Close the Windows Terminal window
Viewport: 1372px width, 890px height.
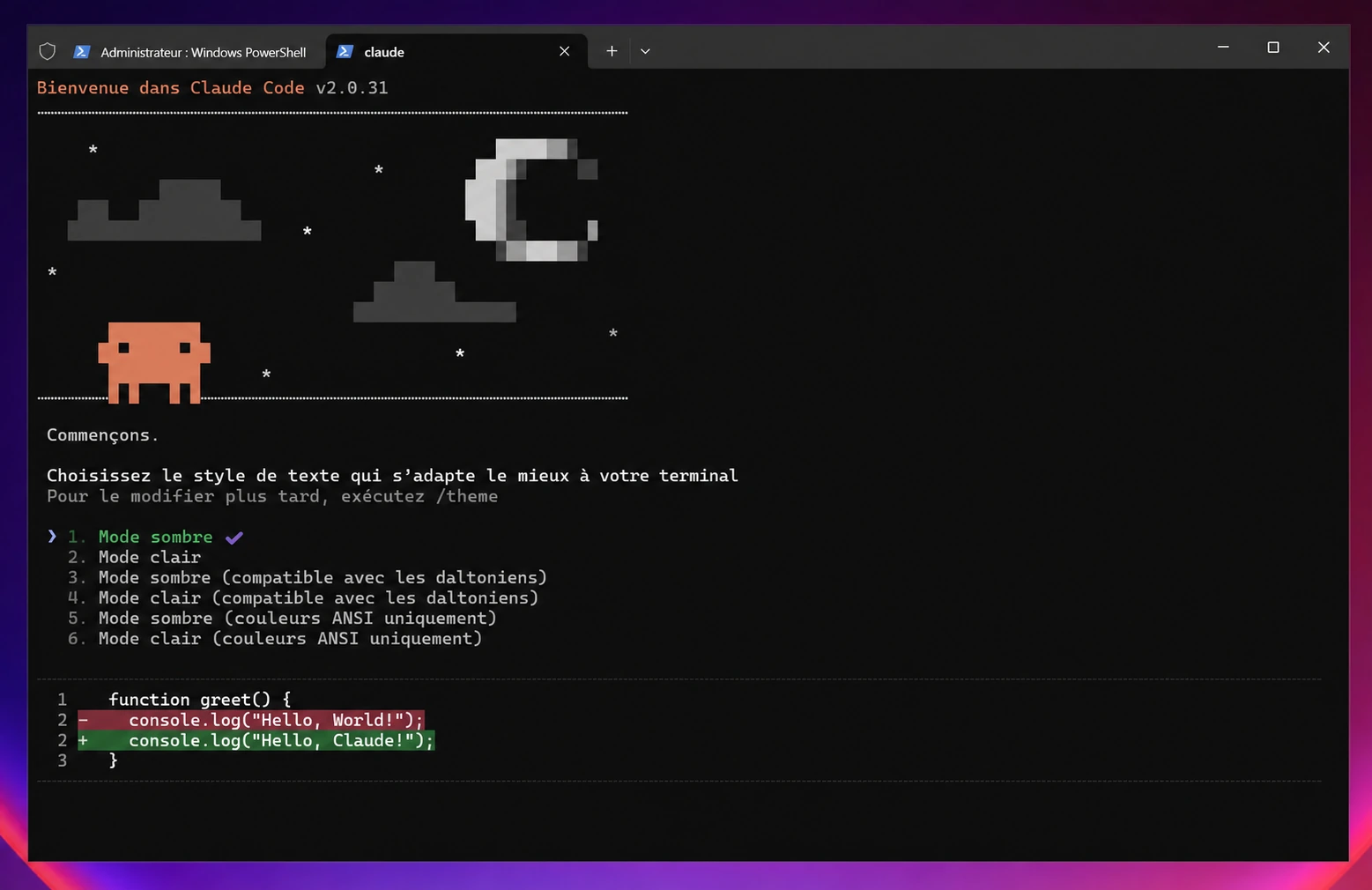pyautogui.click(x=1324, y=47)
